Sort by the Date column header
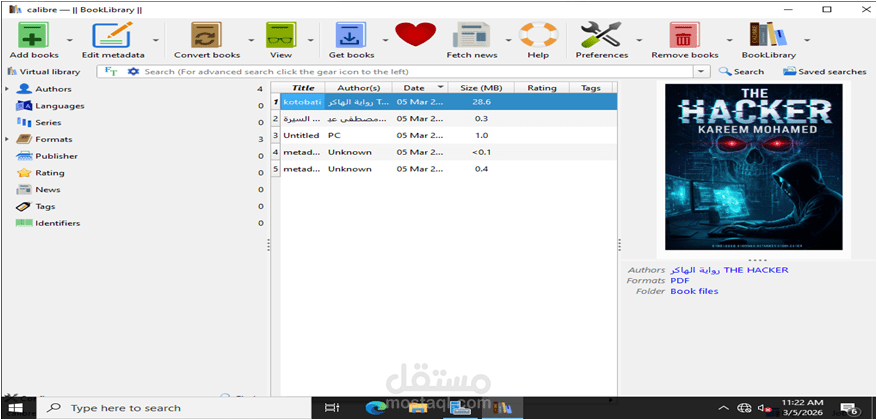This screenshot has width=877, height=420. pyautogui.click(x=419, y=88)
